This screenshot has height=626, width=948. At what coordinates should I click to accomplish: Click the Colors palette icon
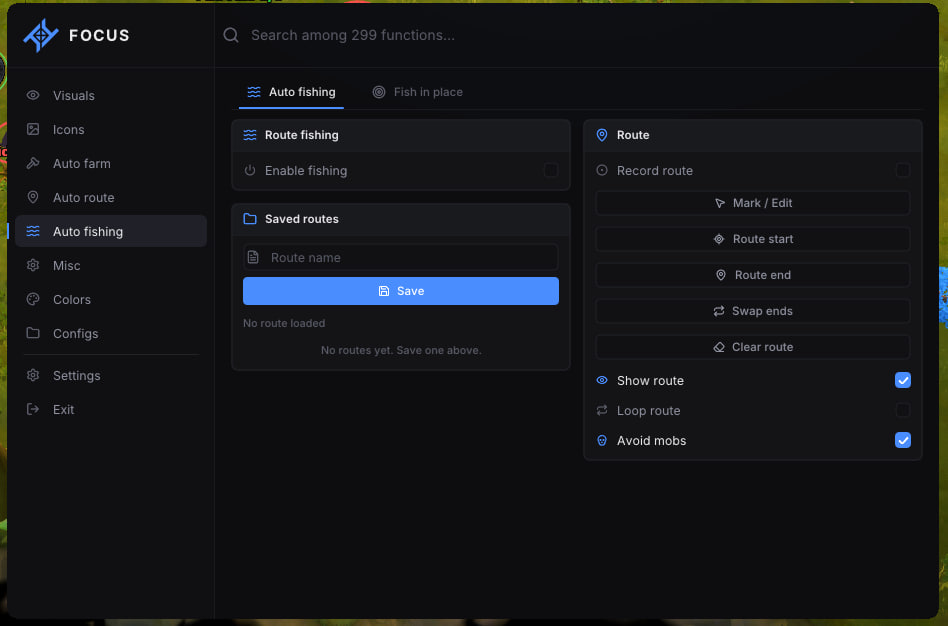[33, 299]
